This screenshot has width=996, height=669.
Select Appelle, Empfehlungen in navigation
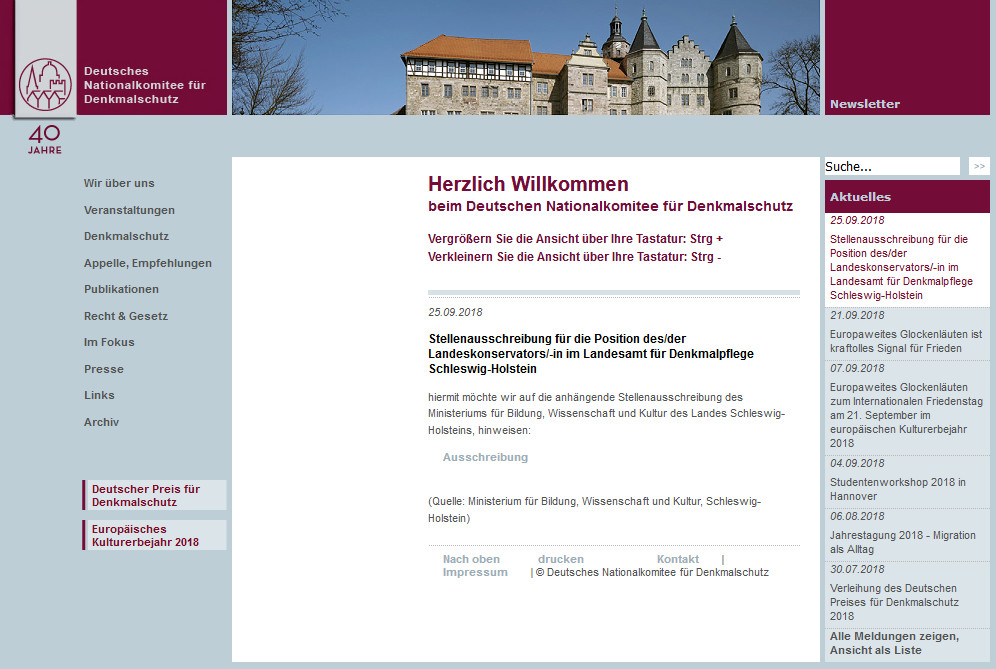[147, 263]
